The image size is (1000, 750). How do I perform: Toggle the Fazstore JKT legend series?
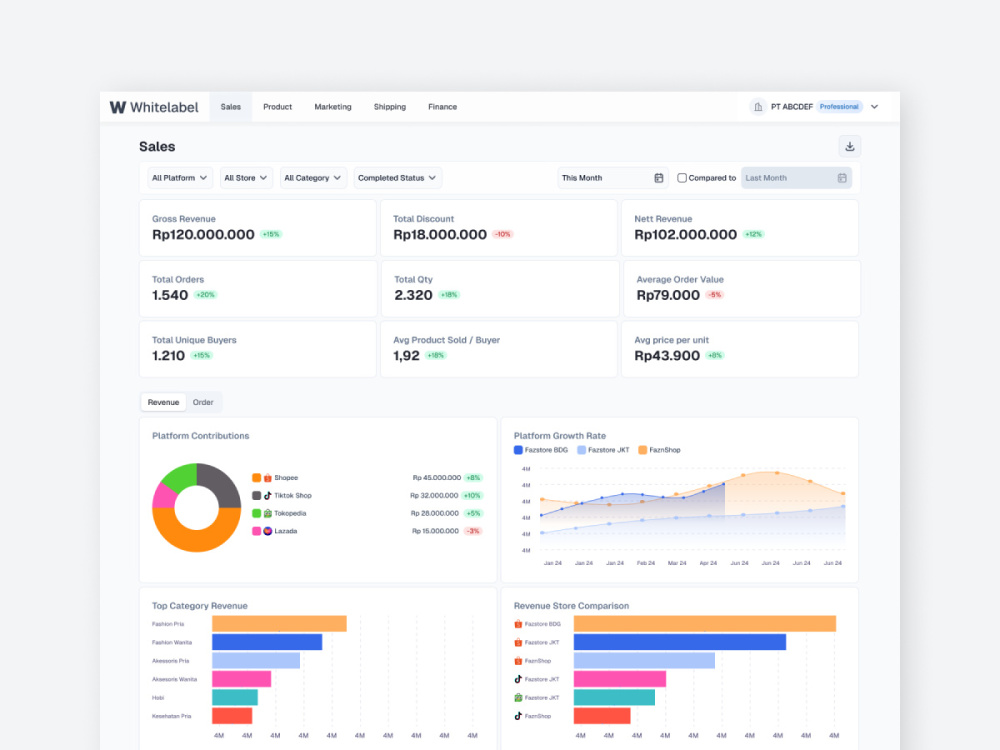pos(603,450)
